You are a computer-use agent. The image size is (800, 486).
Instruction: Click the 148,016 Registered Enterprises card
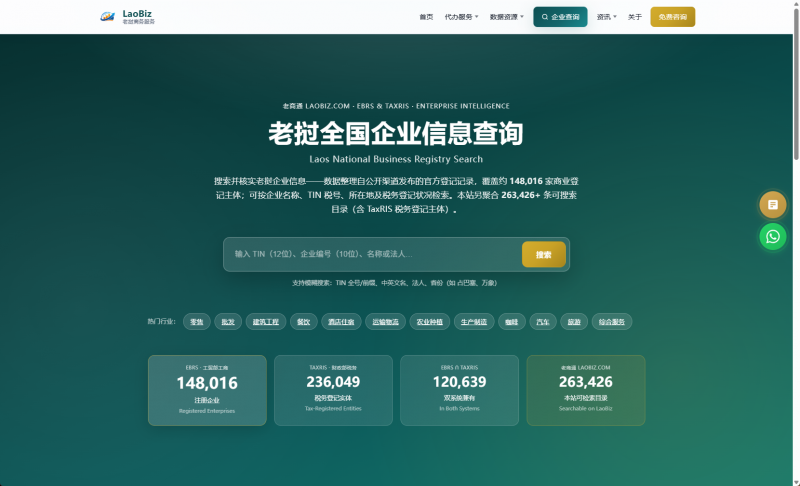207,390
